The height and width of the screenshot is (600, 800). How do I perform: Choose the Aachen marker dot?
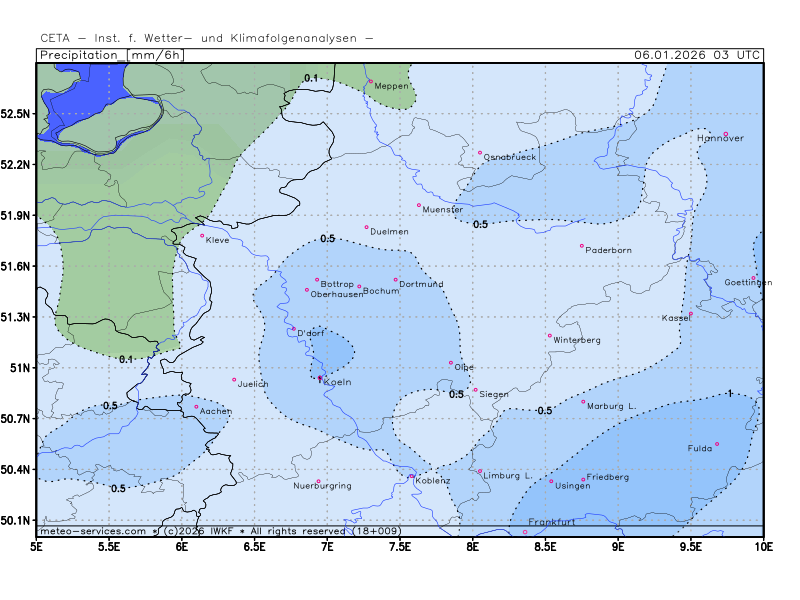pos(196,406)
